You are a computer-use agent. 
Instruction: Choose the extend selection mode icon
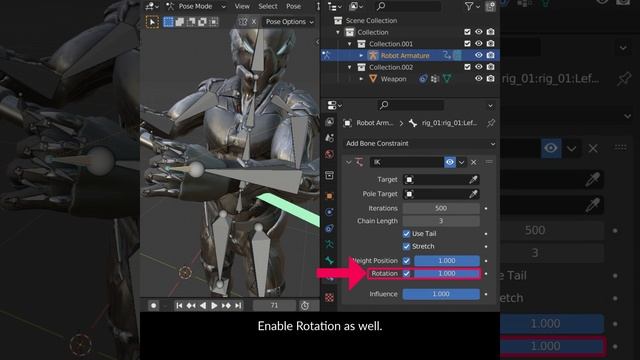tap(180, 22)
